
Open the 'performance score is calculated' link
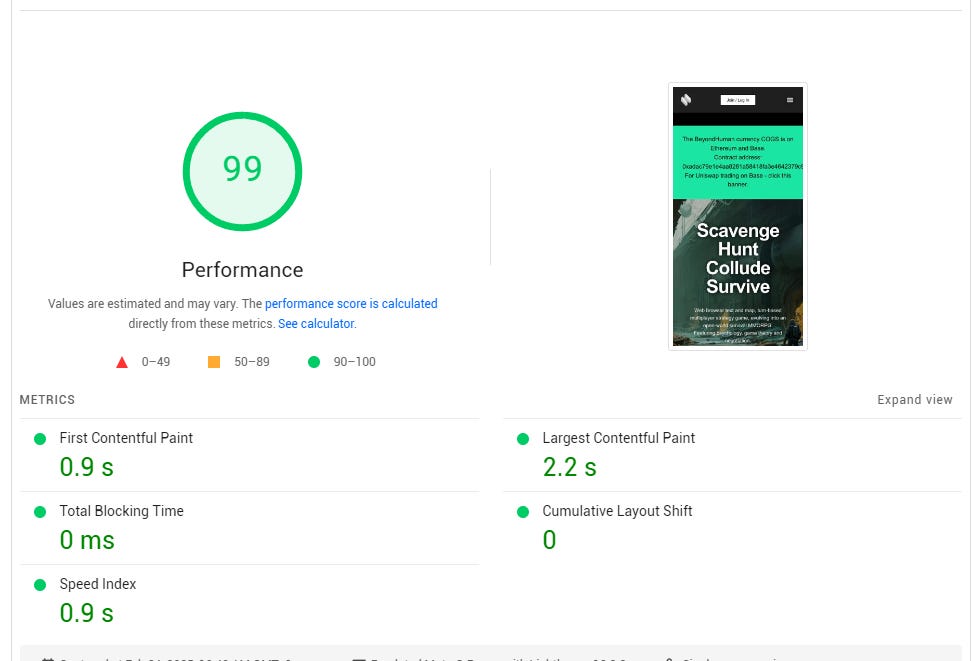click(351, 303)
